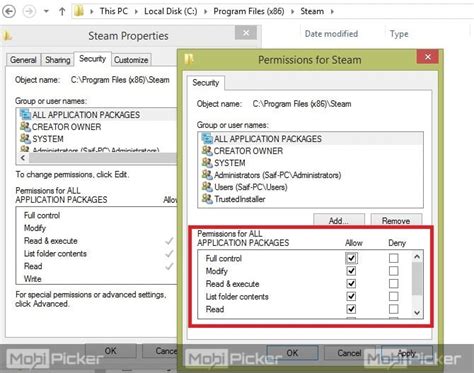
Task: Click SYSTEM group icon in Permissions dialog
Action: [x=207, y=162]
